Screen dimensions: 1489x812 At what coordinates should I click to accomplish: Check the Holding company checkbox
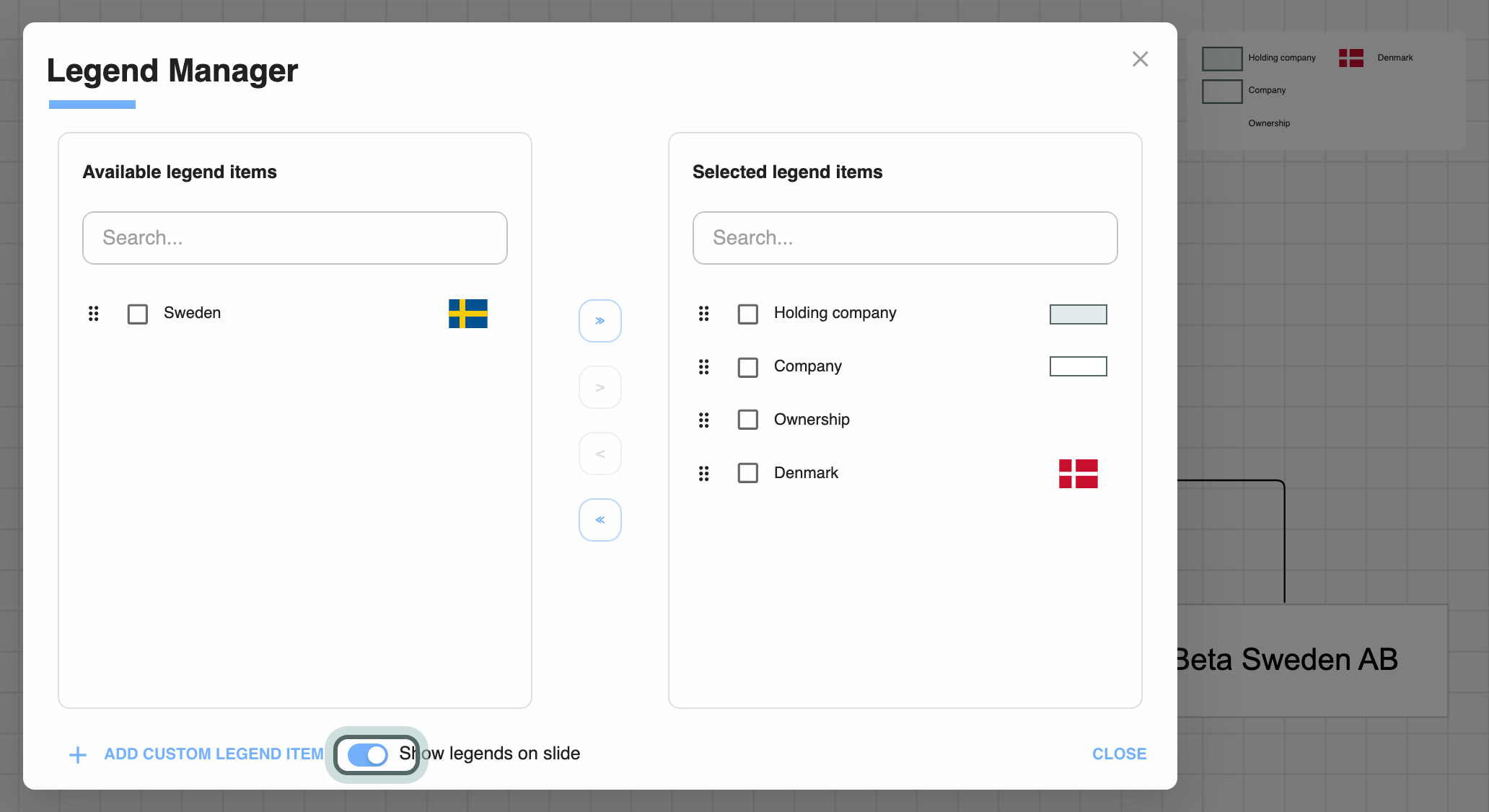(748, 314)
